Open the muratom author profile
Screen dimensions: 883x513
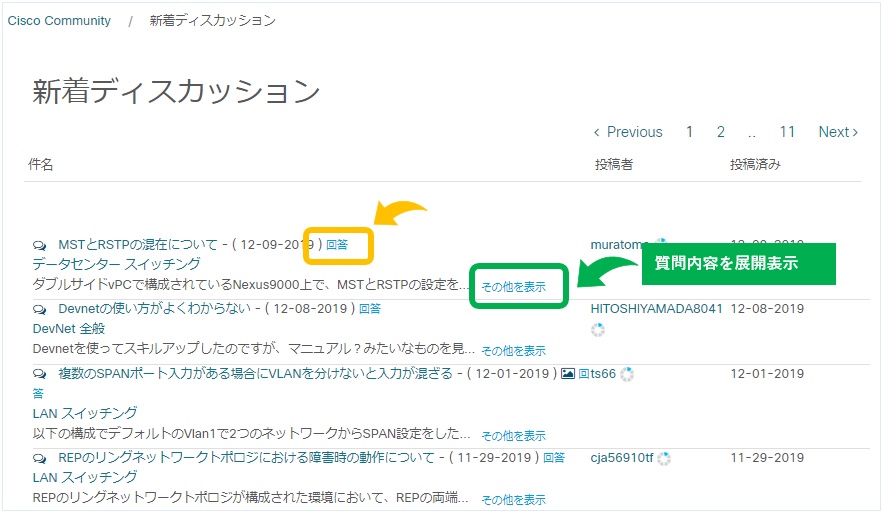616,245
